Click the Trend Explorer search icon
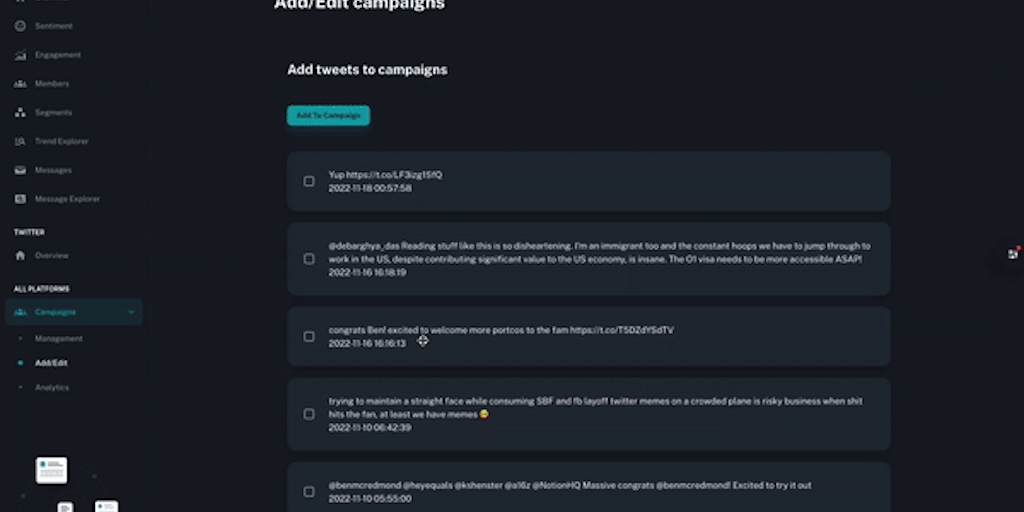 click(x=20, y=141)
